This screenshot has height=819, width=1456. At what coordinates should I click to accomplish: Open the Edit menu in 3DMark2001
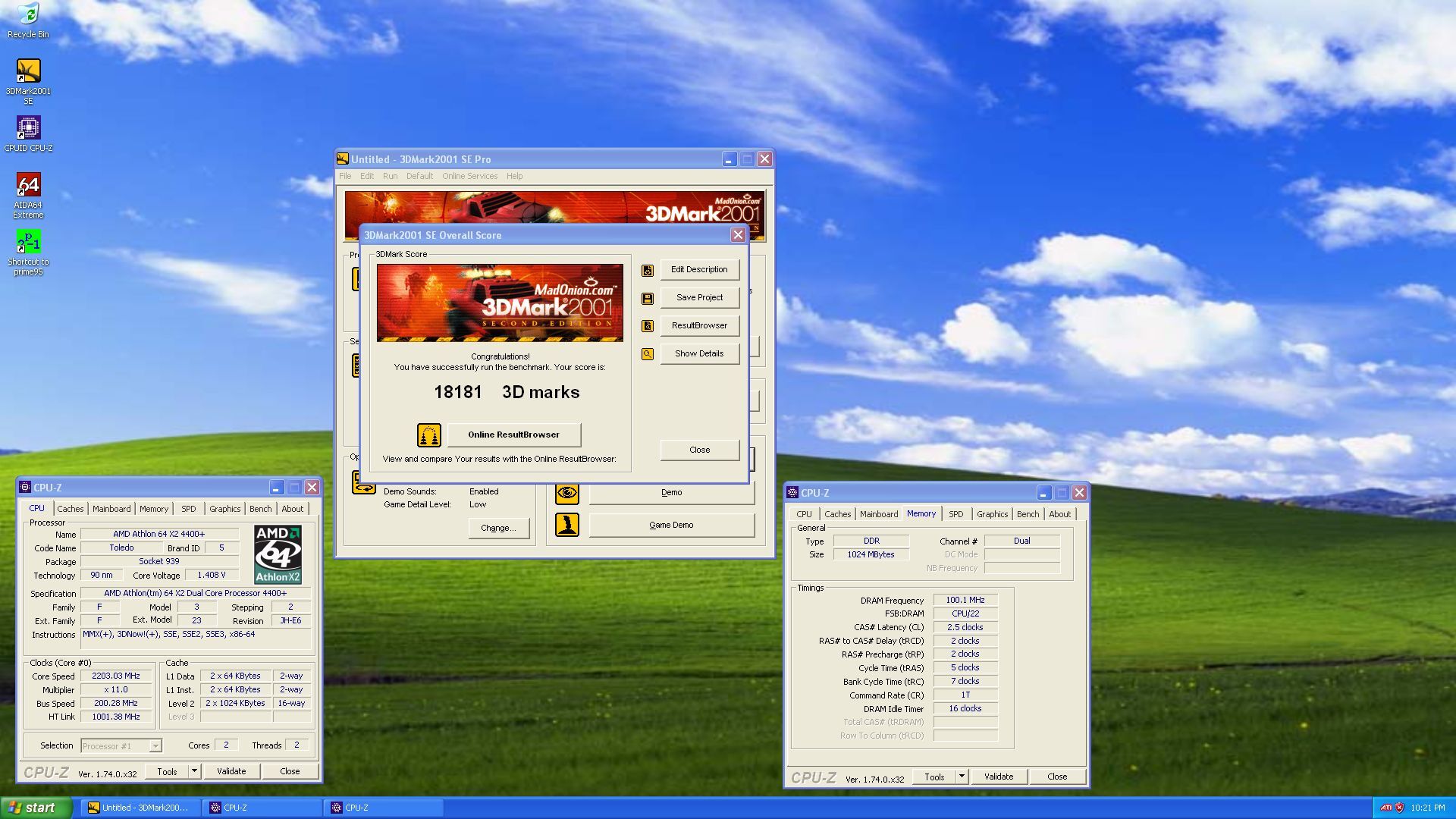tap(367, 176)
